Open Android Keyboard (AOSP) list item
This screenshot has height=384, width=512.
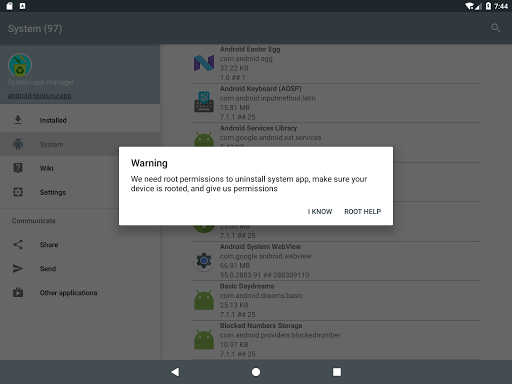click(336, 103)
